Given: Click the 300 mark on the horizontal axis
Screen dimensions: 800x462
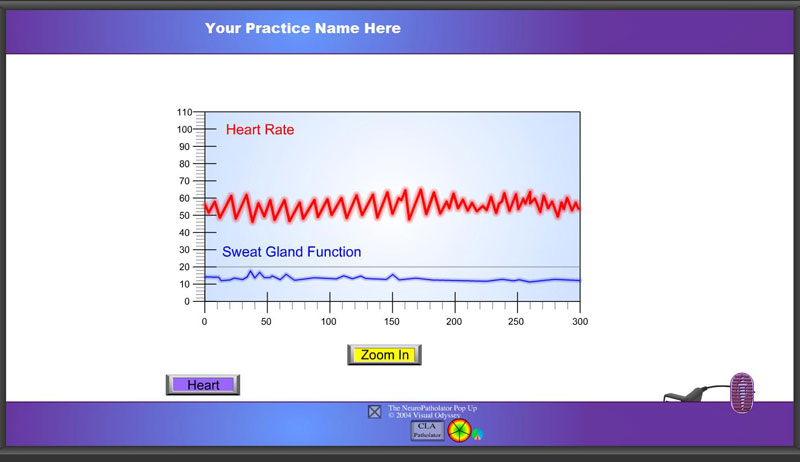Looking at the screenshot, I should [580, 322].
